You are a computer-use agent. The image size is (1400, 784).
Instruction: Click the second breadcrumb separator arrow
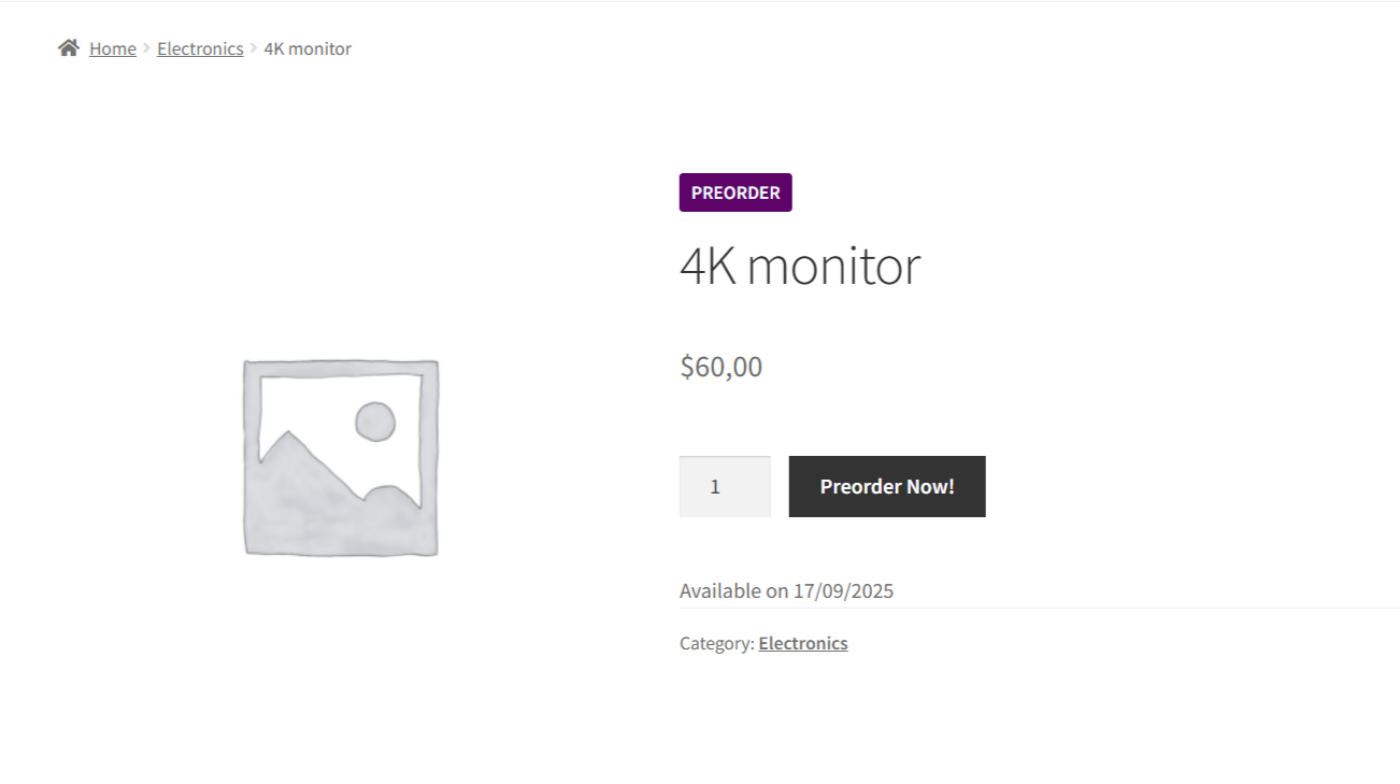click(x=252, y=47)
